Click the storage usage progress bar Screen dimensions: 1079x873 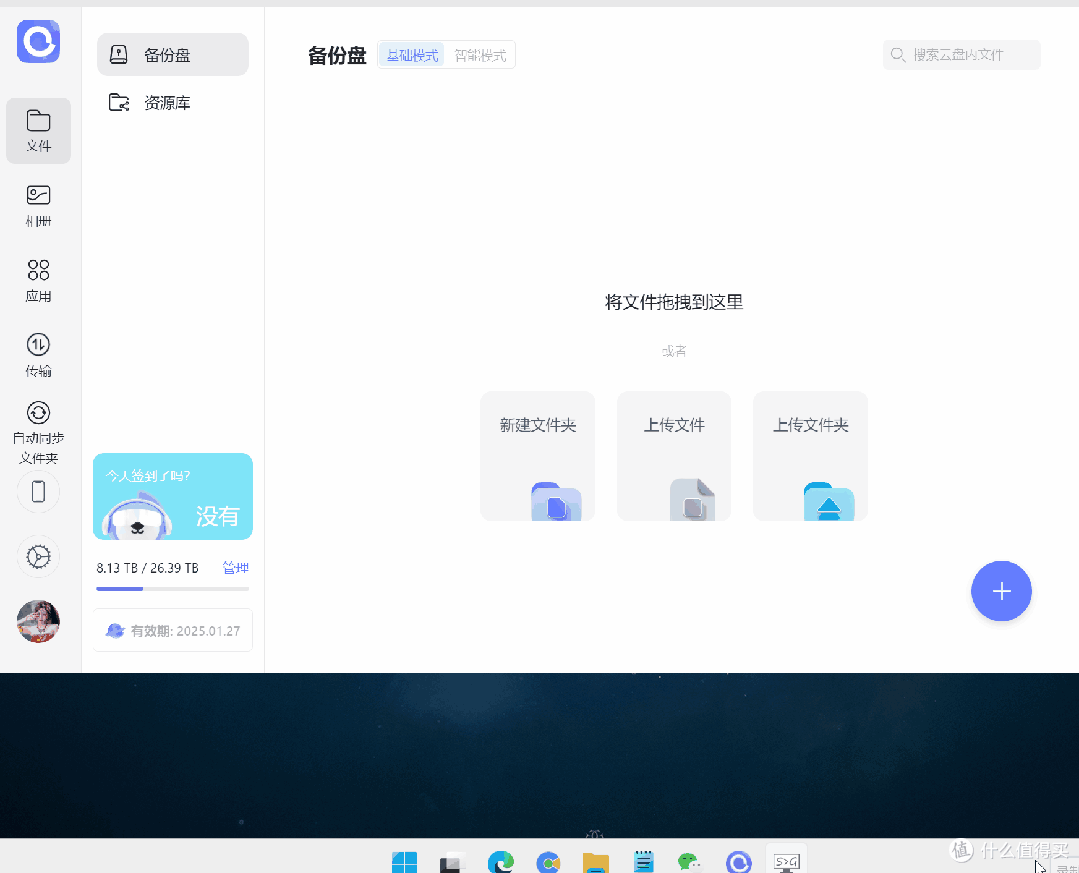tap(173, 589)
